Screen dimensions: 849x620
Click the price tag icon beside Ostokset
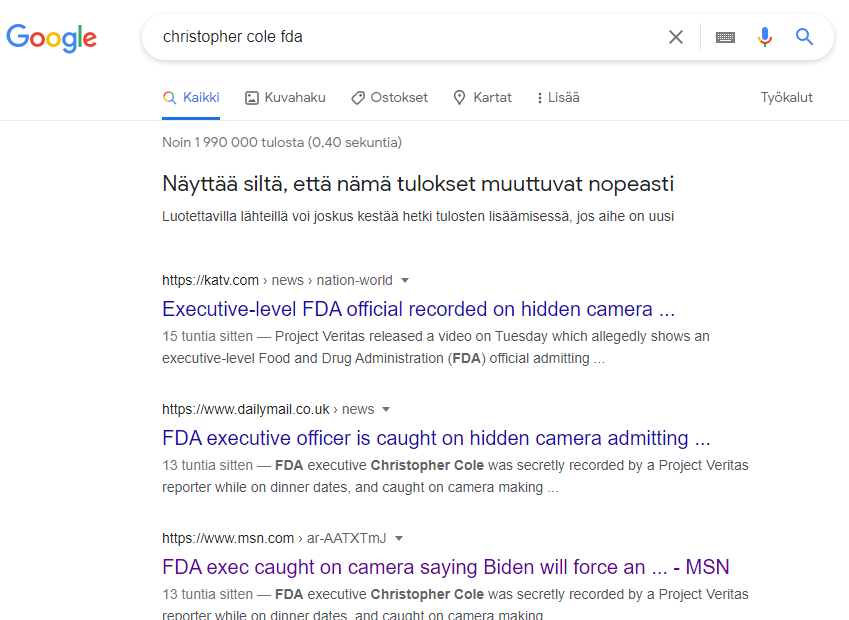coord(357,98)
